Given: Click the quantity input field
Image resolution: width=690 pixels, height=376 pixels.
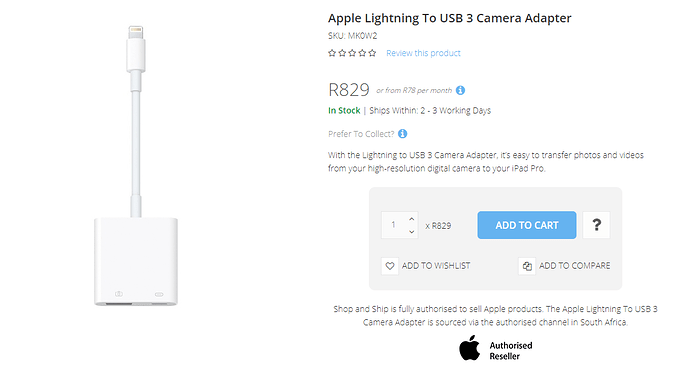Looking at the screenshot, I should point(394,225).
